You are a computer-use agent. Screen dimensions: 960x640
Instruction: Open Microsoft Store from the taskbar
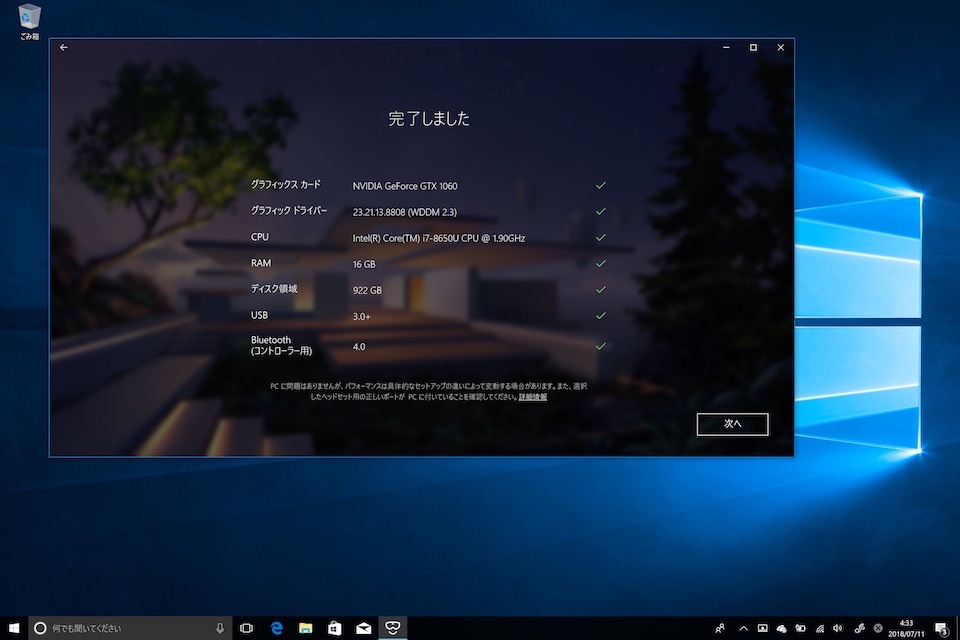pos(335,628)
